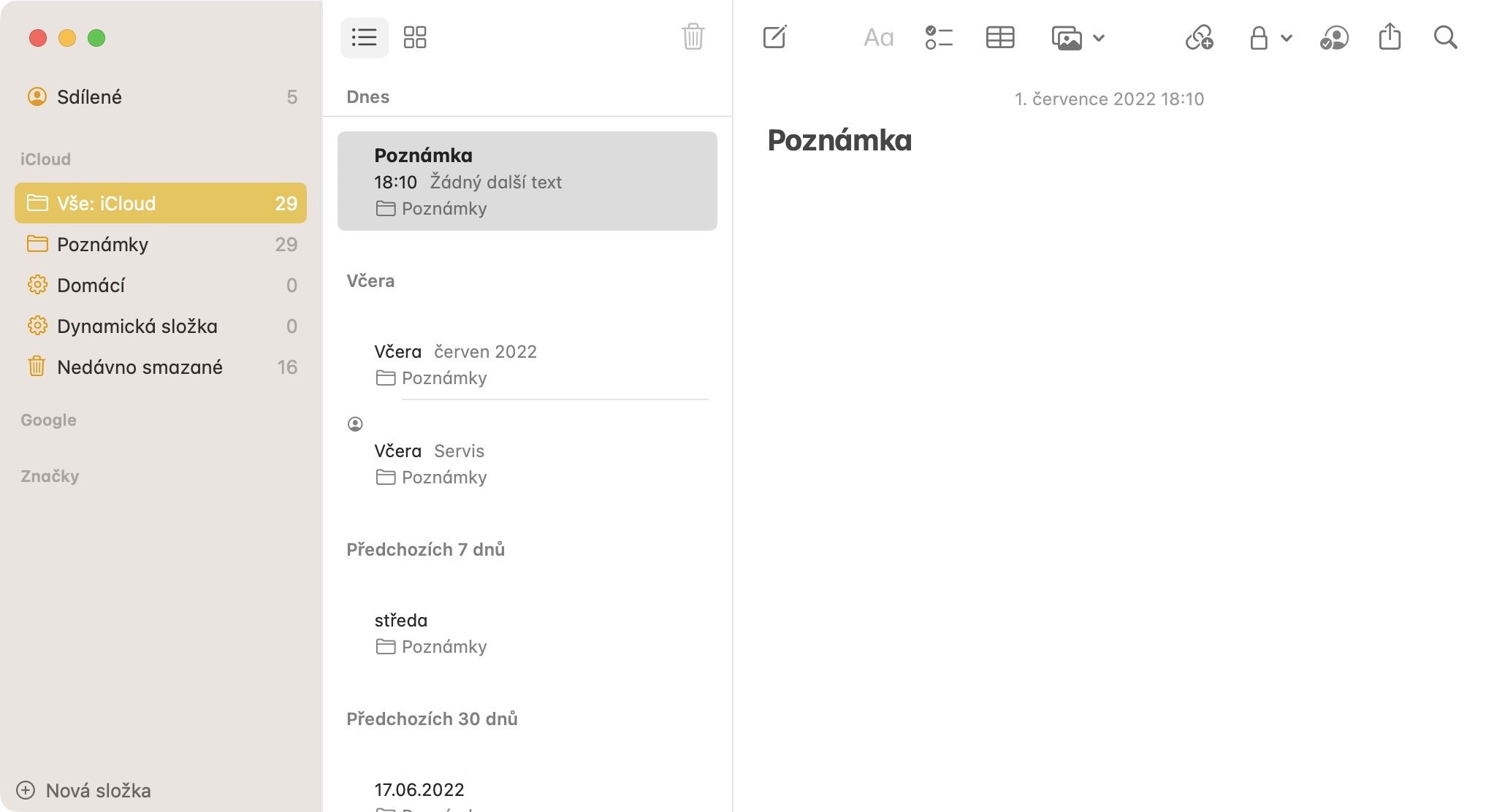Open the collaboration people icon

pyautogui.click(x=1334, y=37)
